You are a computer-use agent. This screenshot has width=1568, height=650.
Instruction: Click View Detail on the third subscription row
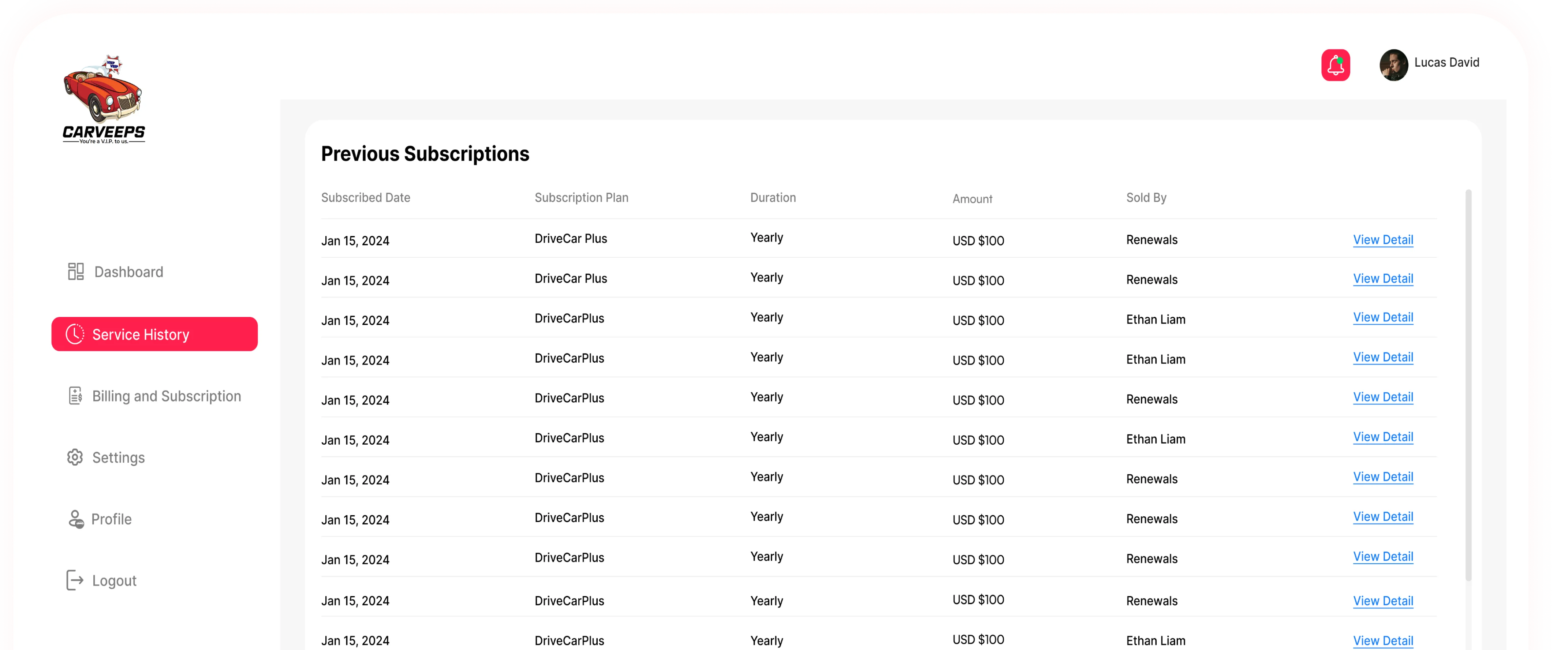(1383, 317)
